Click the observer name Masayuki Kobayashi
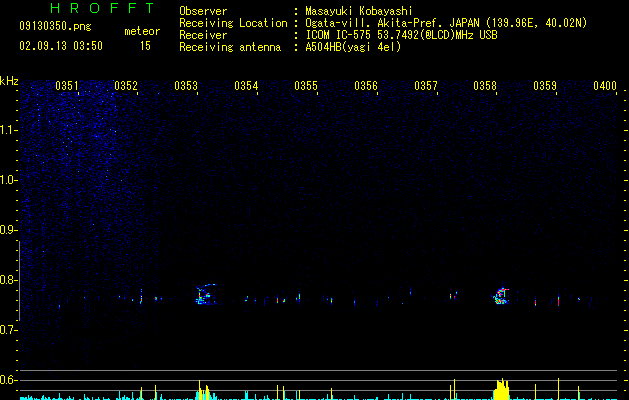Viewport: 629px width, 400px height. coord(359,11)
